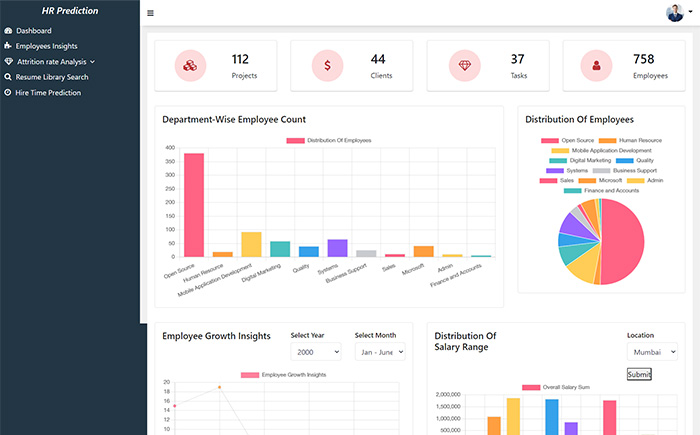Viewport: 700px width, 435px height.
Task: Click the Digital Marketing bar
Action: point(280,249)
